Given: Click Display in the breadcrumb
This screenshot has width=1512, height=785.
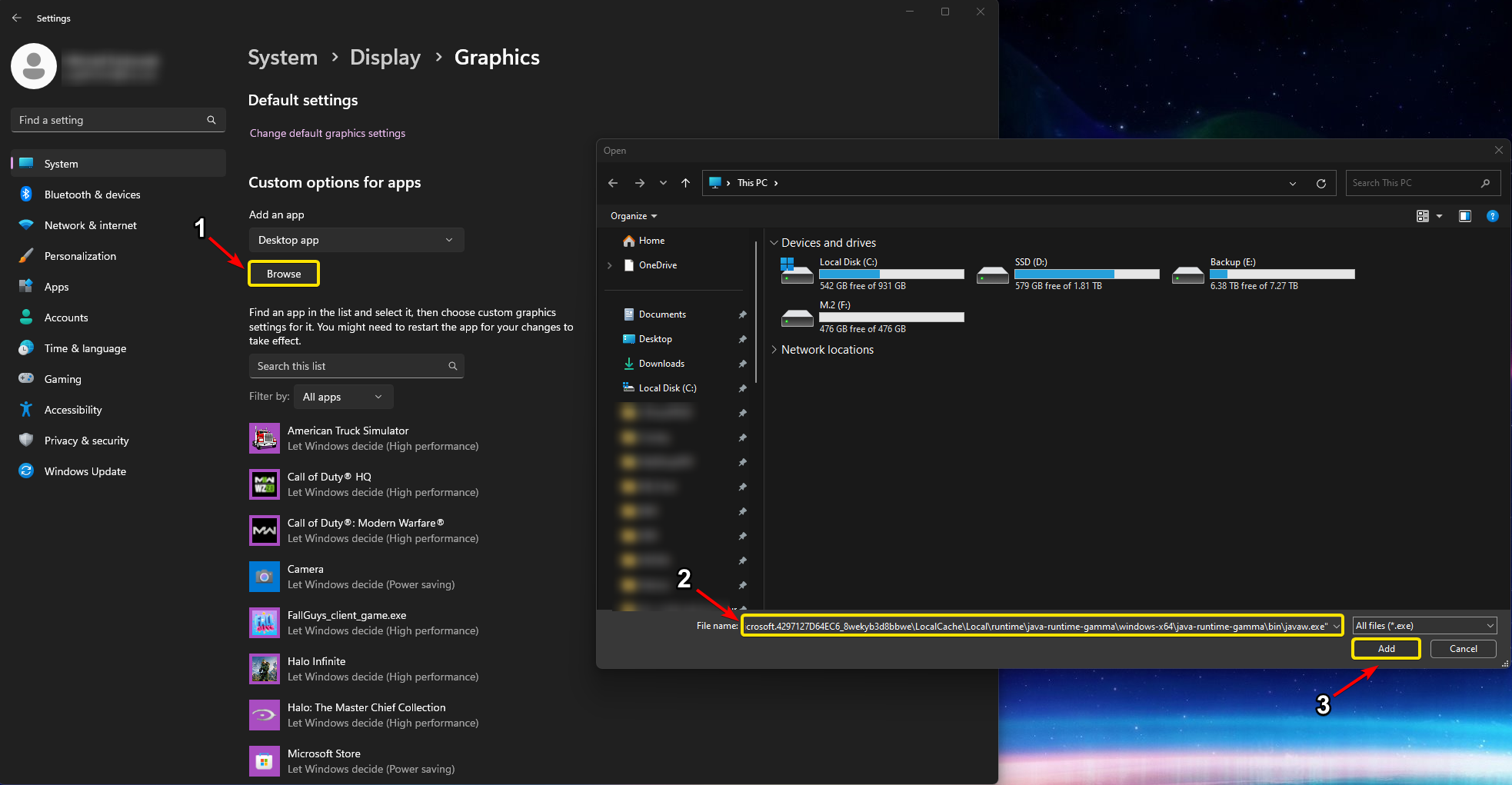Looking at the screenshot, I should (x=385, y=58).
